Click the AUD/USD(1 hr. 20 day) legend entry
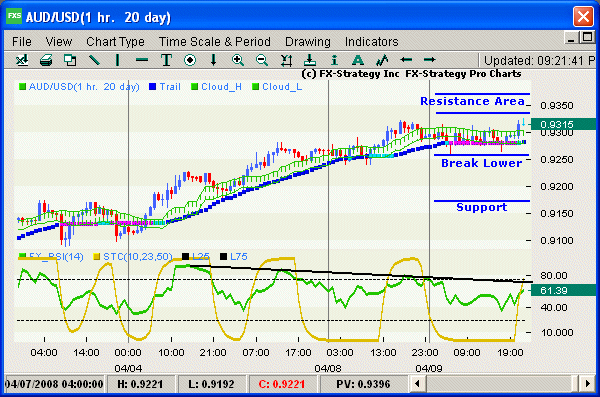 79,87
